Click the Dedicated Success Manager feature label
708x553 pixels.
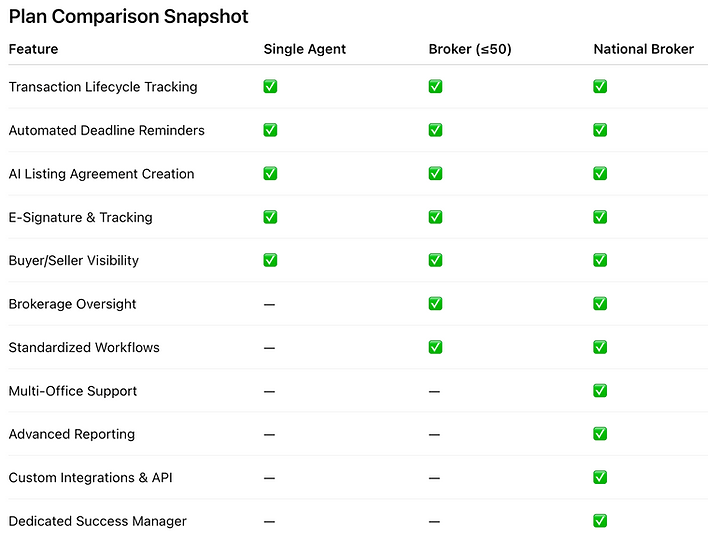pos(98,521)
